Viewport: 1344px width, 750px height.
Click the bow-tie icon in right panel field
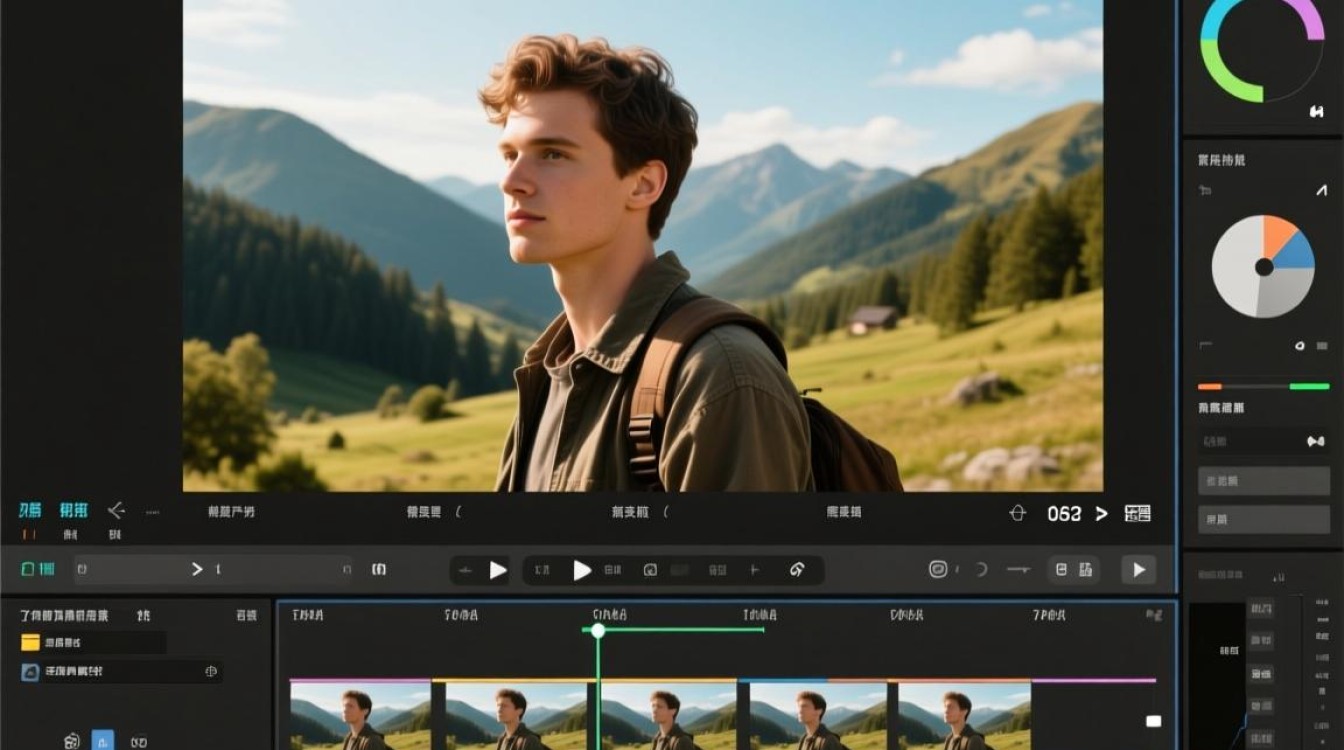tap(1316, 441)
